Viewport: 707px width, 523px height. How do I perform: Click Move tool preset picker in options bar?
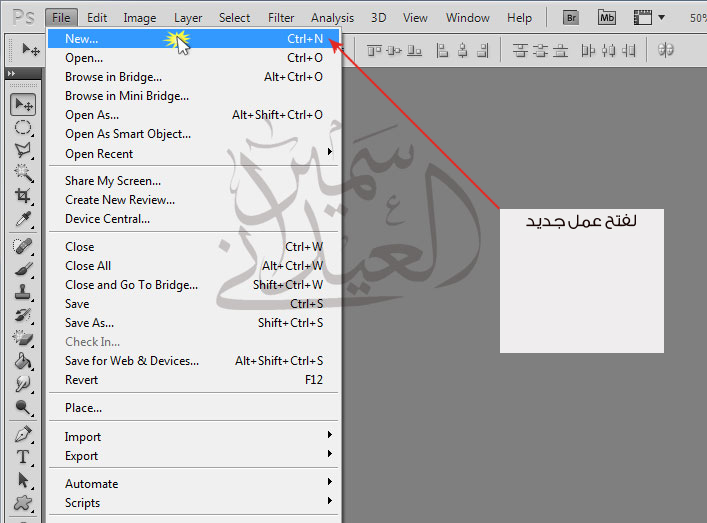[x=31, y=50]
